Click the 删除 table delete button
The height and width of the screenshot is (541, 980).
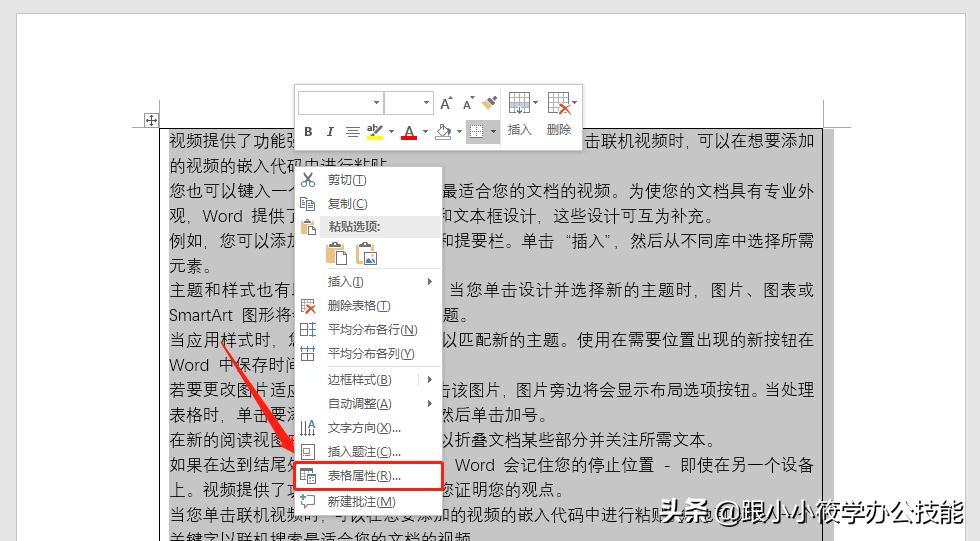[x=560, y=114]
